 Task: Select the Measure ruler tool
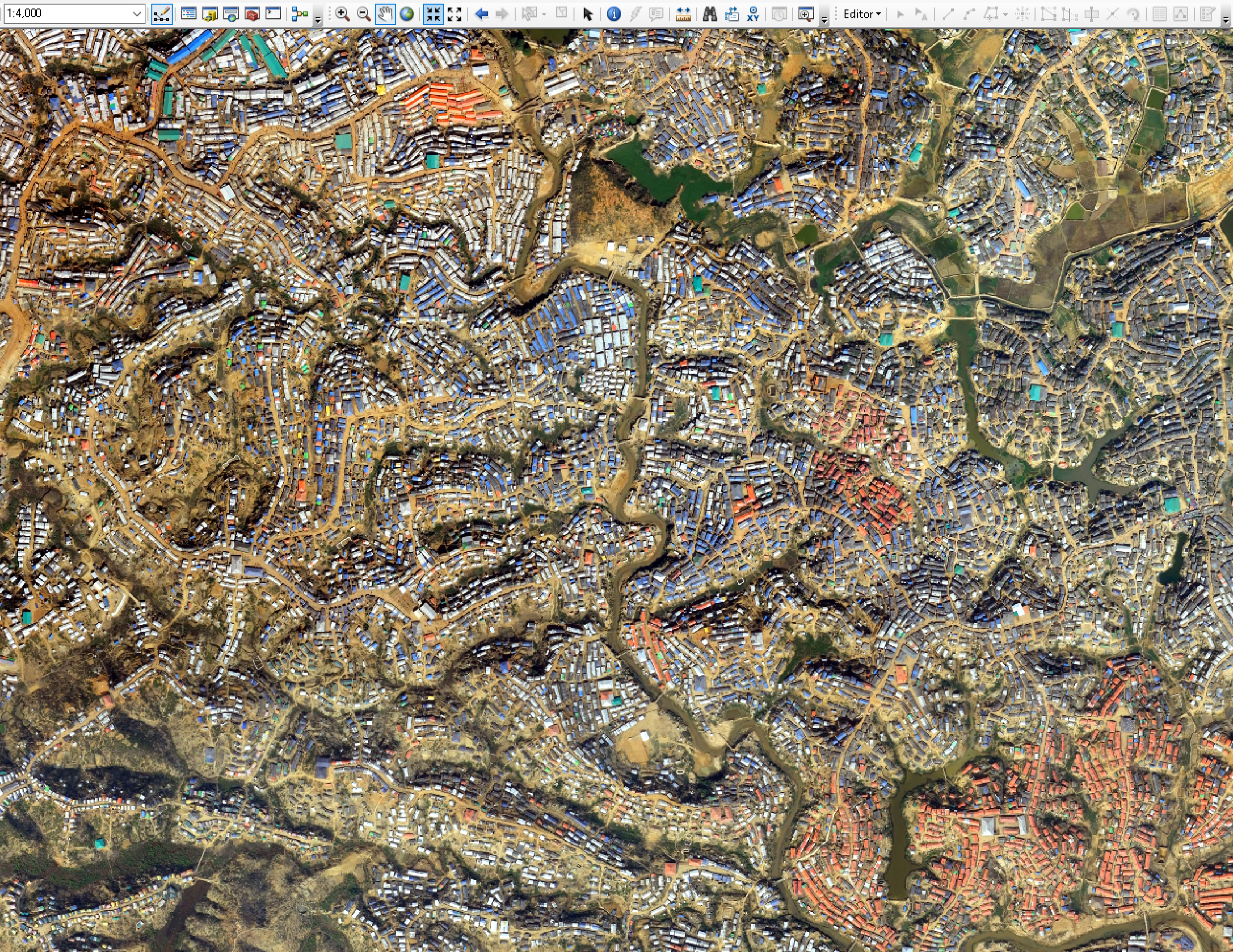click(683, 14)
